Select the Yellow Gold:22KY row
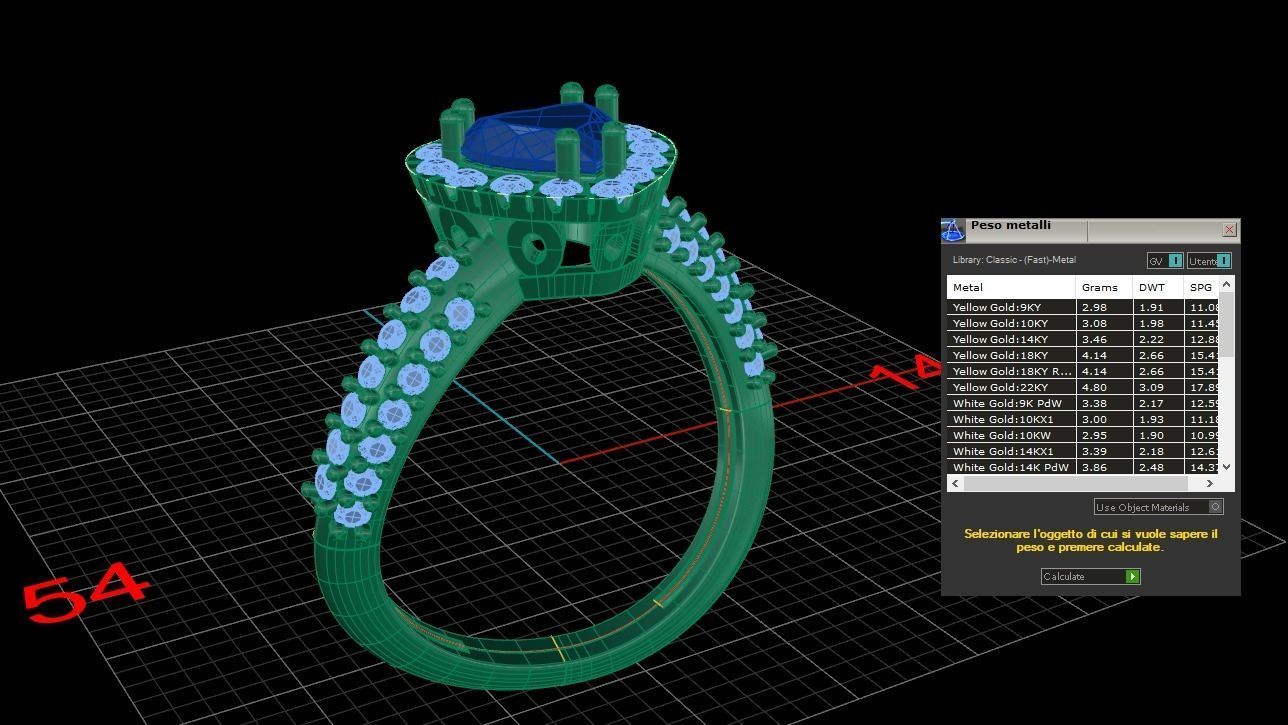The width and height of the screenshot is (1288, 725). [x=1083, y=387]
